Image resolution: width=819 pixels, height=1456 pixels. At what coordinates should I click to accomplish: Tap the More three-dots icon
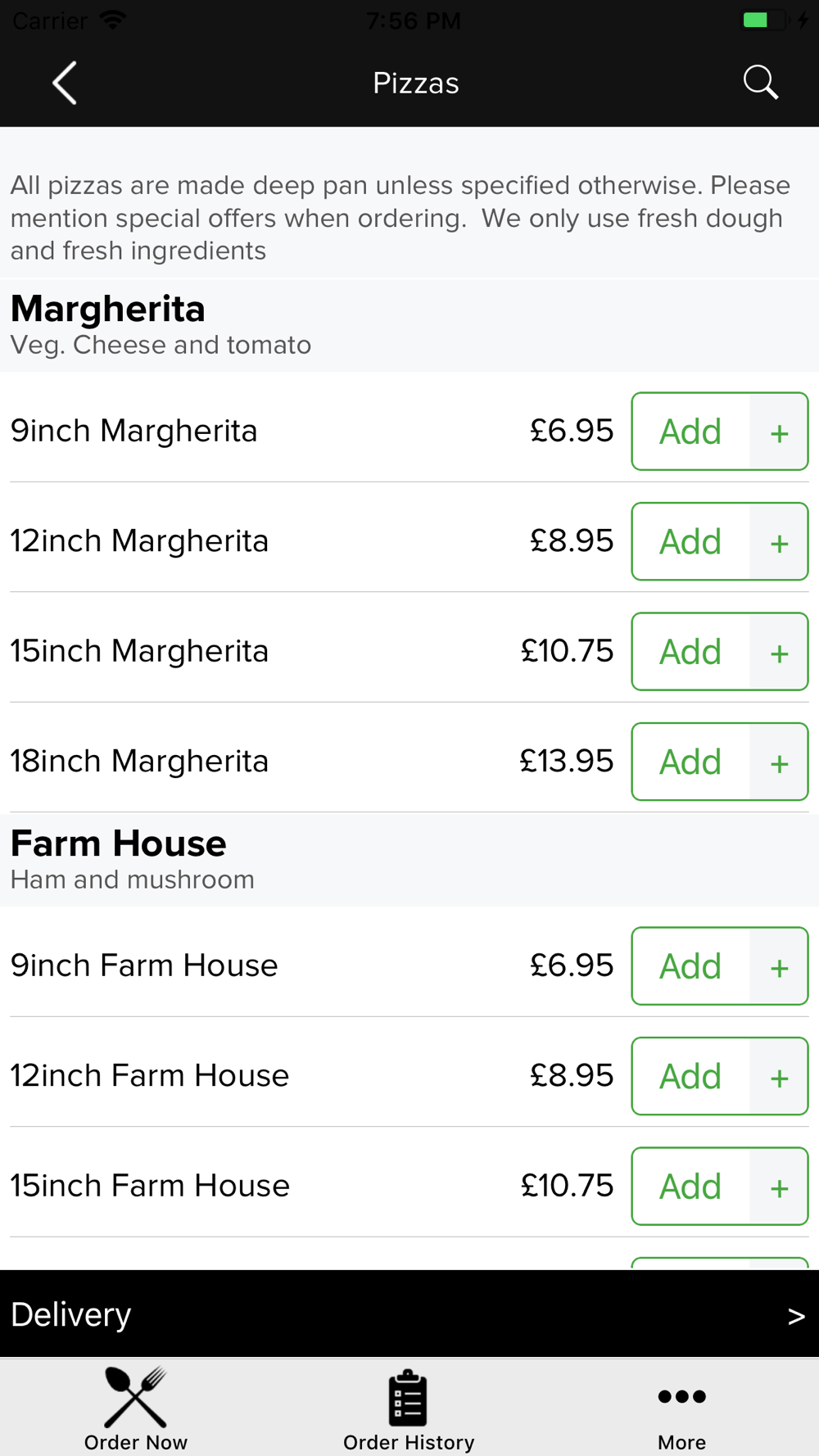coord(681,1396)
